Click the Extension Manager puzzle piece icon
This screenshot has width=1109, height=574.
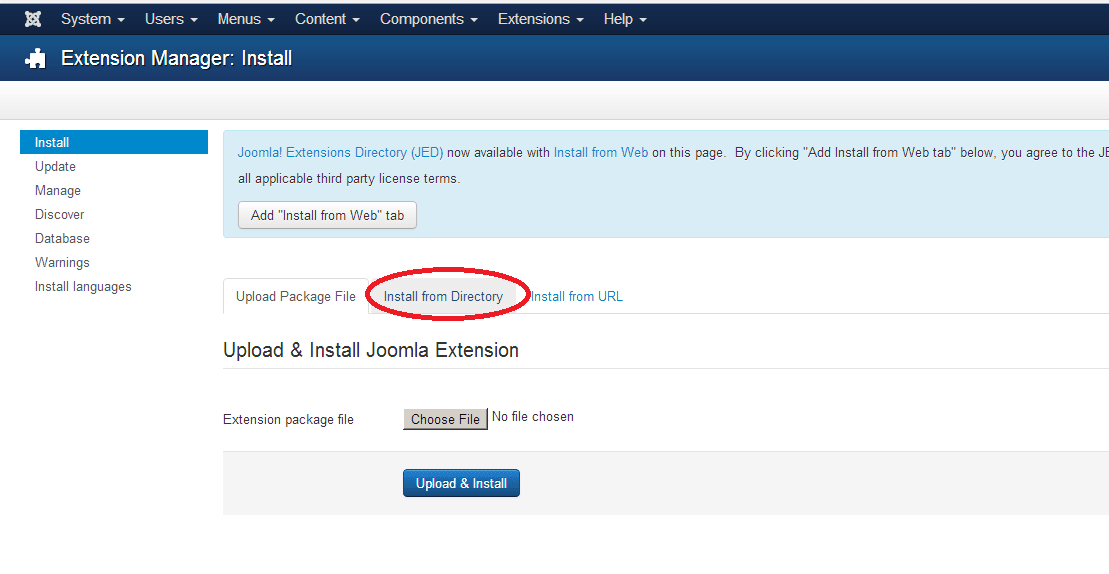click(x=35, y=59)
